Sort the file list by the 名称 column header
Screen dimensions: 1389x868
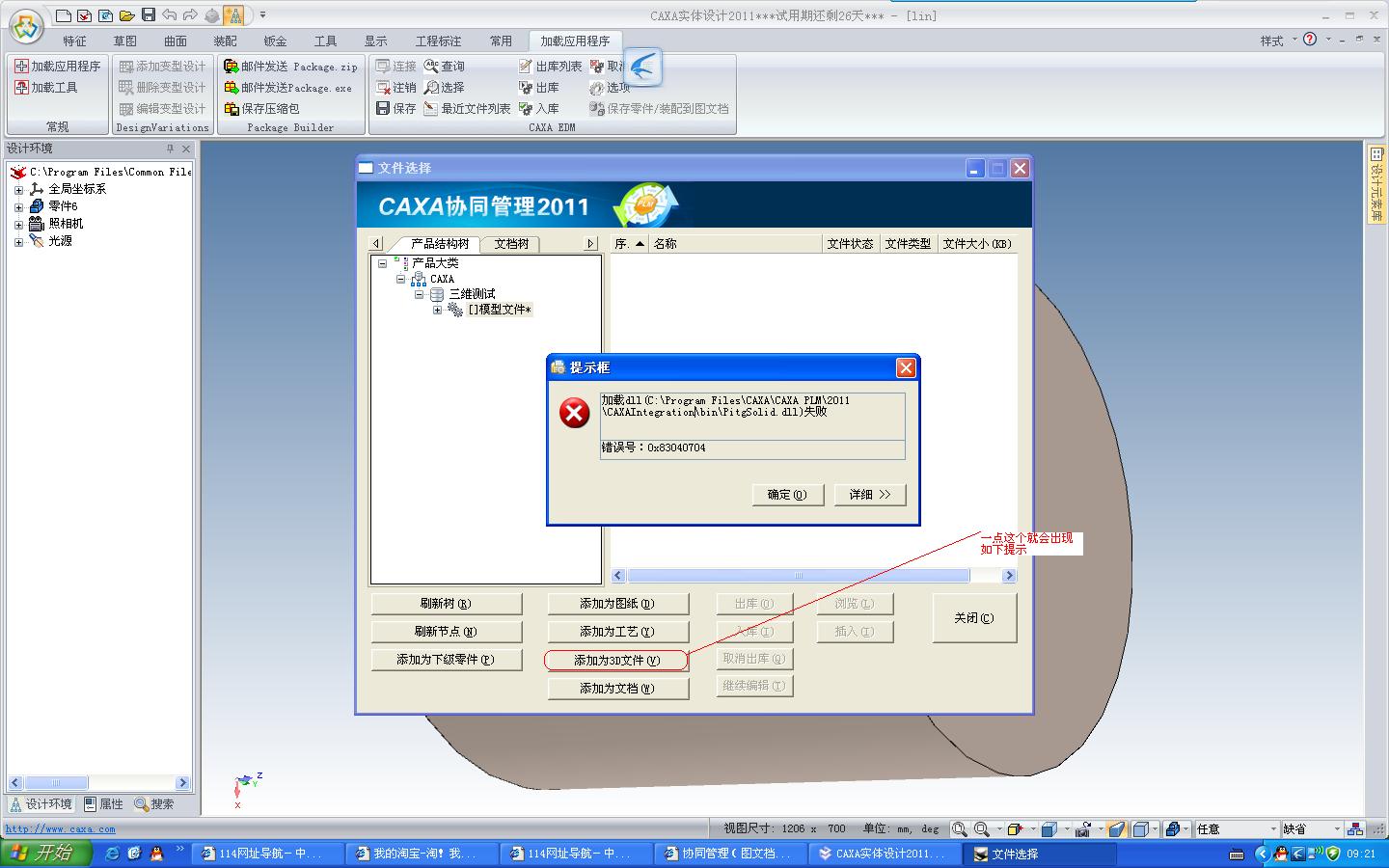(735, 244)
